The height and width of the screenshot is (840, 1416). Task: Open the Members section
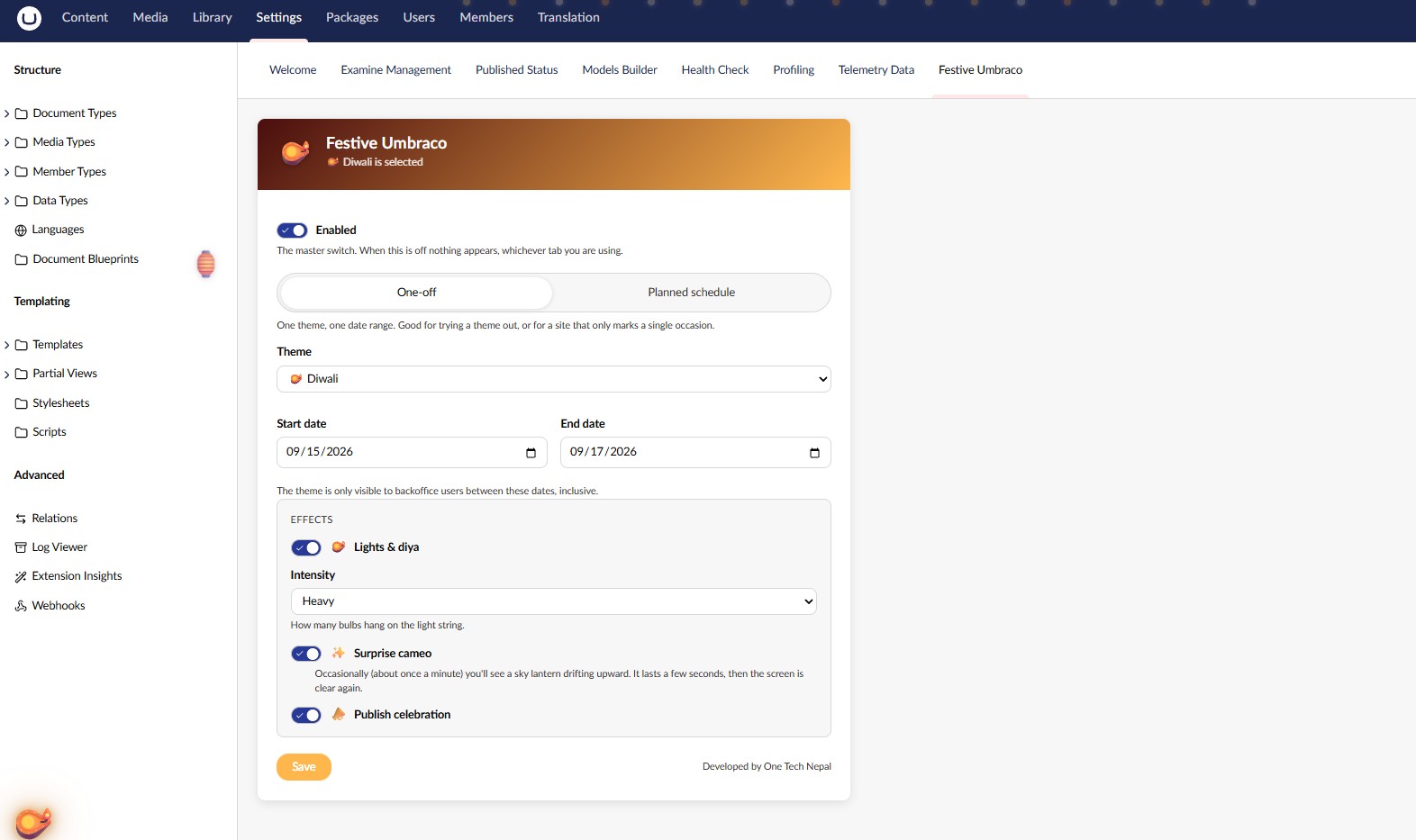pos(486,17)
